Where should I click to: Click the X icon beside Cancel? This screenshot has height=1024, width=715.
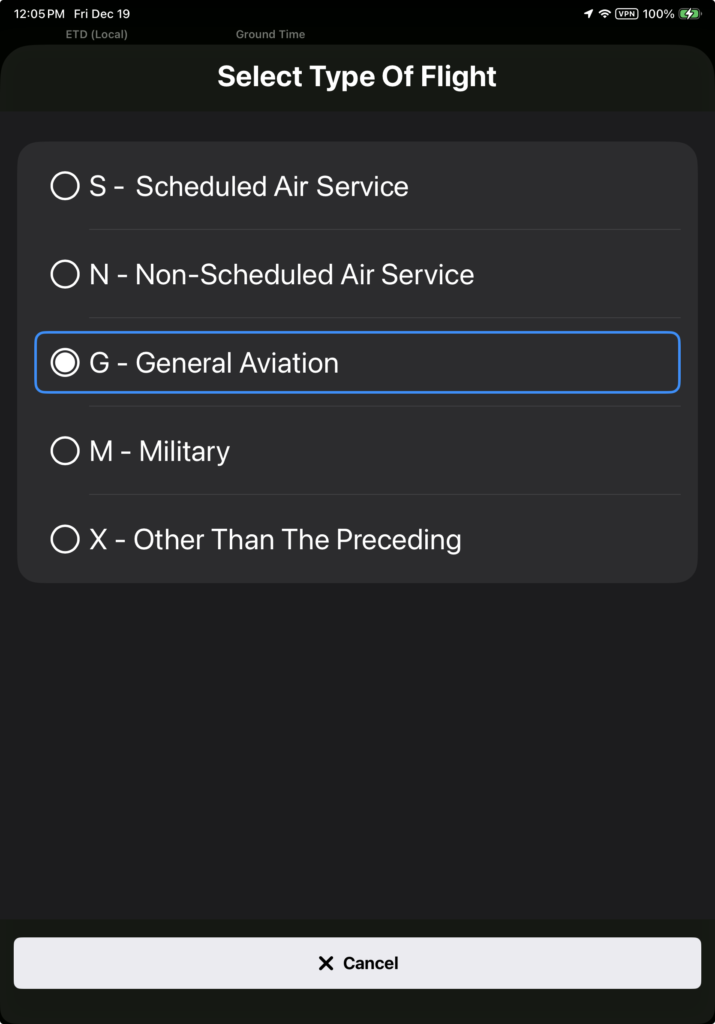(326, 963)
